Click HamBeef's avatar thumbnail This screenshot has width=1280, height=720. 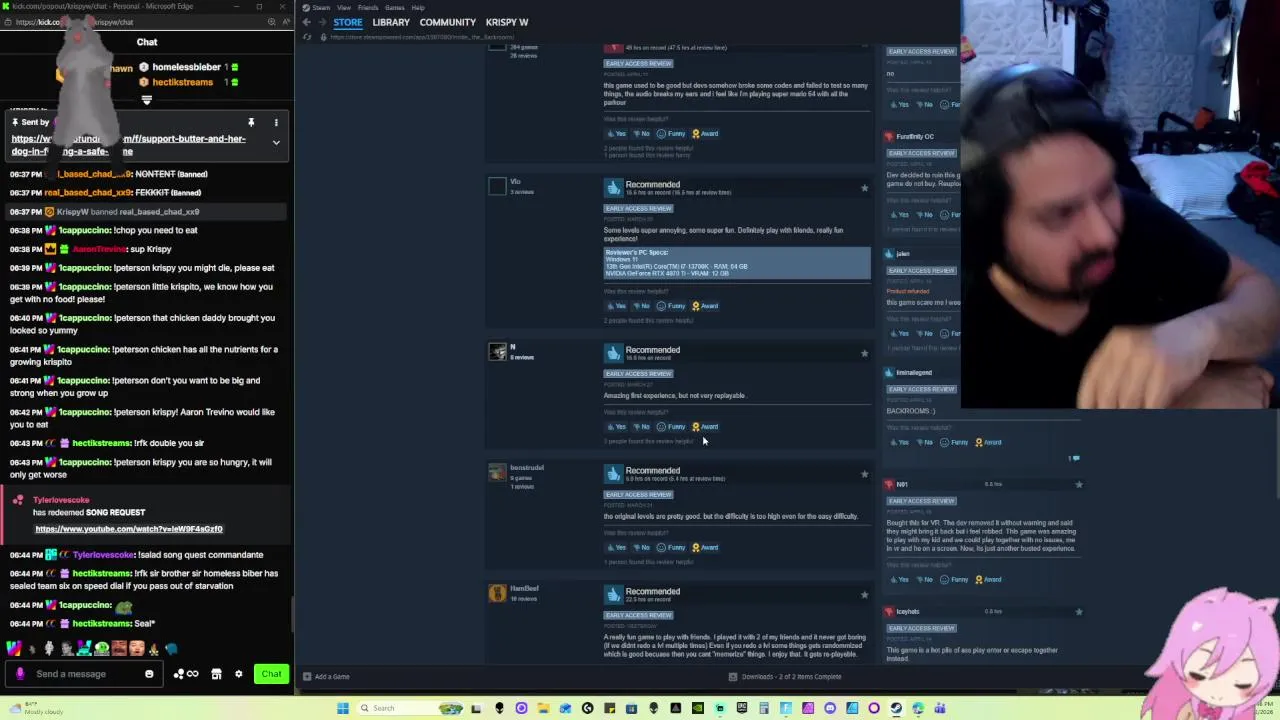point(497,593)
